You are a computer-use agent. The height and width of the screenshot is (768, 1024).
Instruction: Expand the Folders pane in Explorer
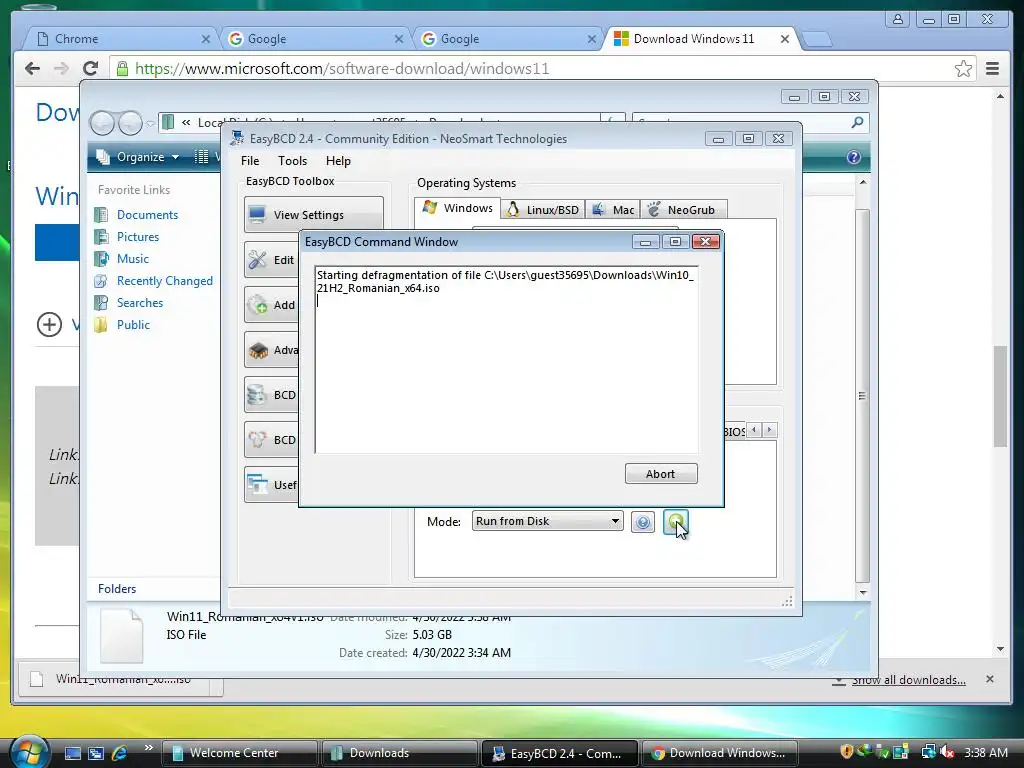point(117,588)
